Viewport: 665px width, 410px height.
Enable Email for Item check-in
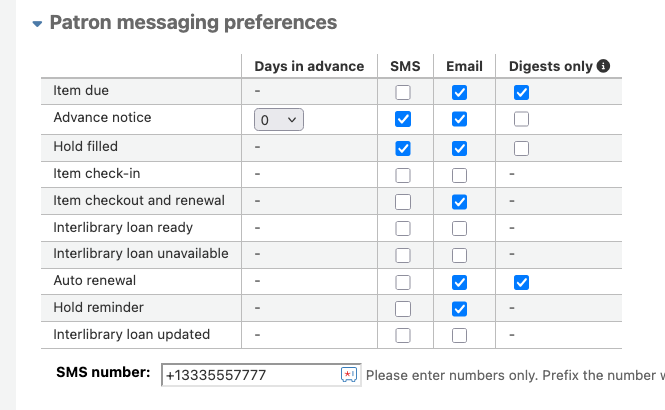(x=459, y=175)
